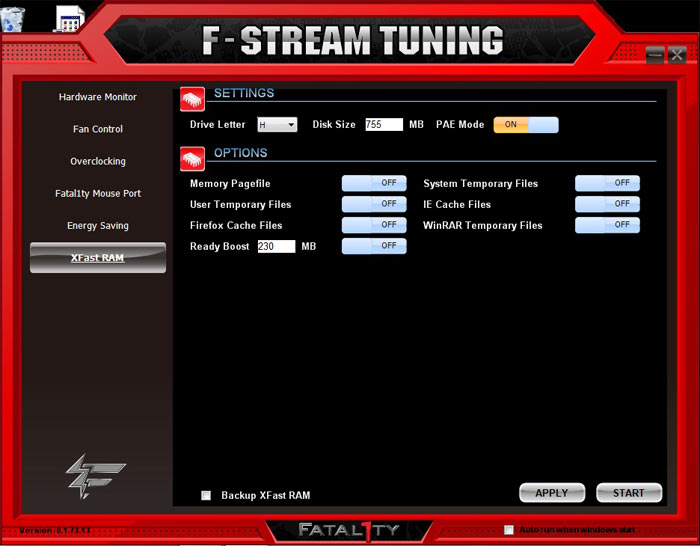This screenshot has width=700, height=546.
Task: Click the FATAL1TY logo at bottom
Action: pyautogui.click(x=349, y=530)
